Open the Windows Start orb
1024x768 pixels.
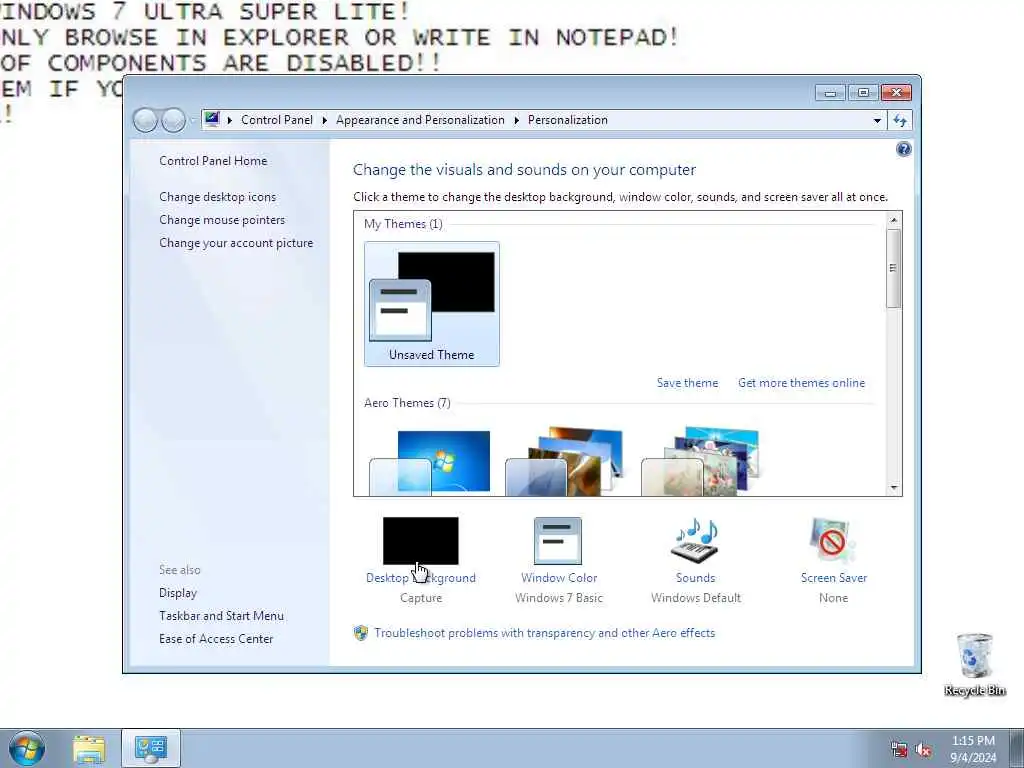pyautogui.click(x=27, y=748)
